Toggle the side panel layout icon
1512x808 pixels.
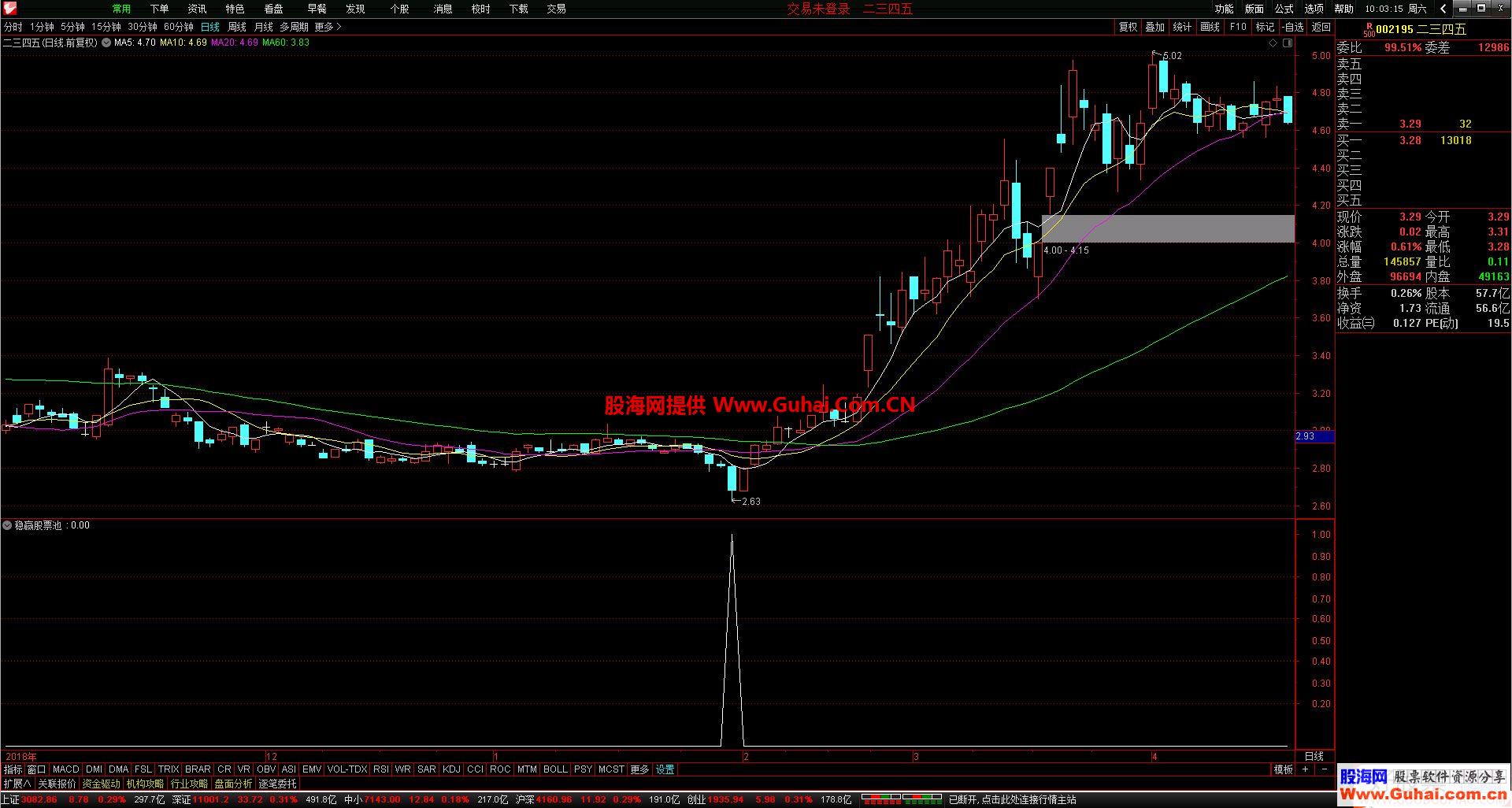(1288, 43)
